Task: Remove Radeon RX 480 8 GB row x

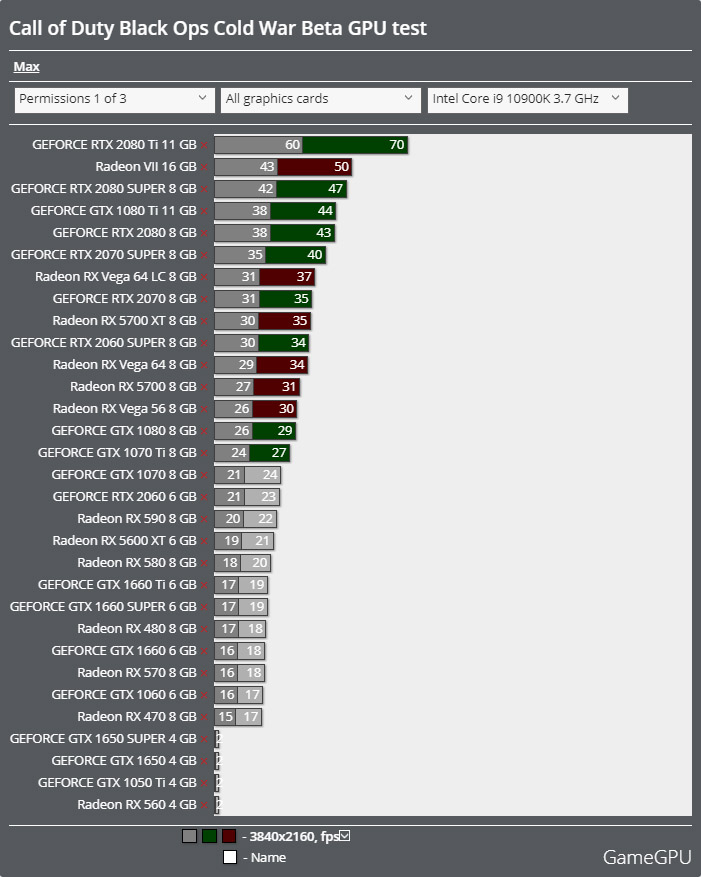Action: (204, 629)
